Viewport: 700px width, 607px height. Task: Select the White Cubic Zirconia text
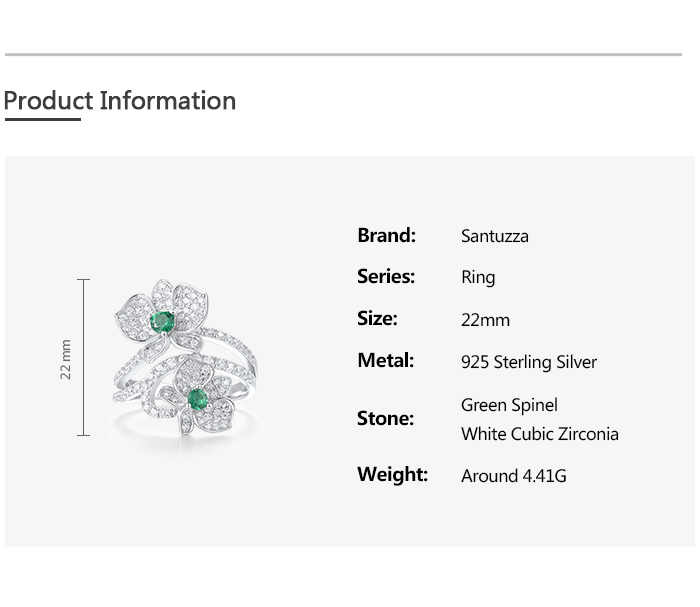coord(539,434)
